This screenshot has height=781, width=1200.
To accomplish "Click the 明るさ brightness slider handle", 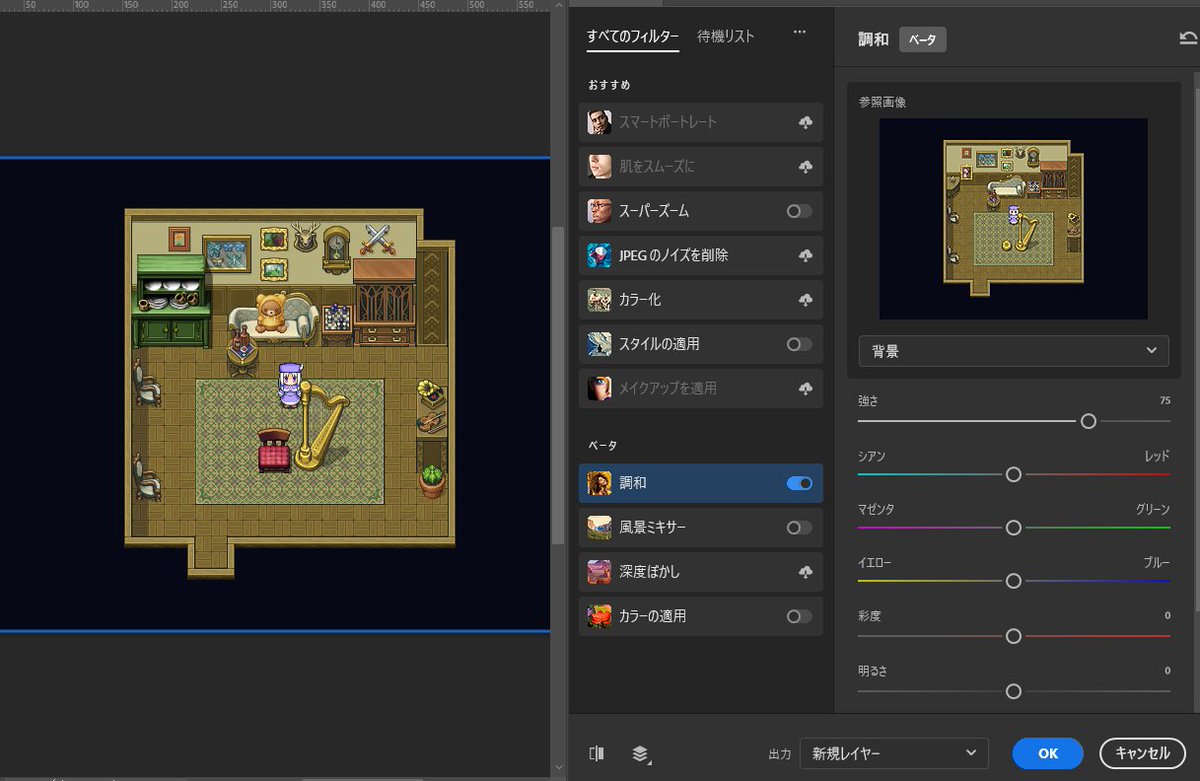I will (1013, 691).
